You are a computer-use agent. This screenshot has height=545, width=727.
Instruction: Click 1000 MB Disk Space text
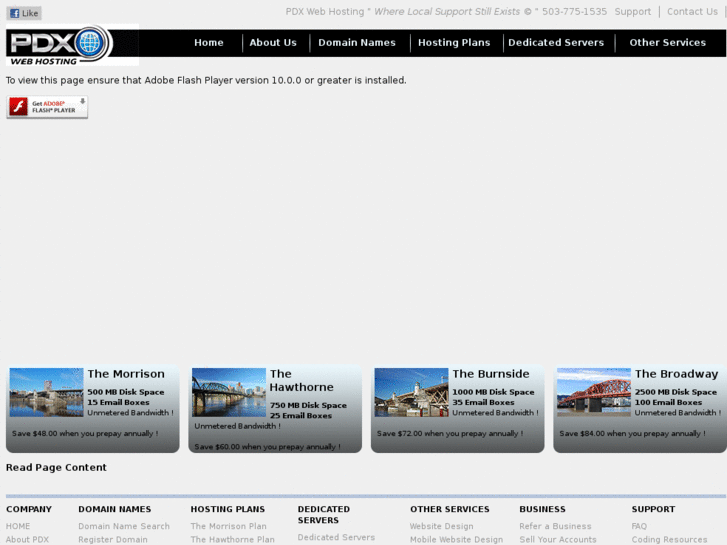pos(493,392)
